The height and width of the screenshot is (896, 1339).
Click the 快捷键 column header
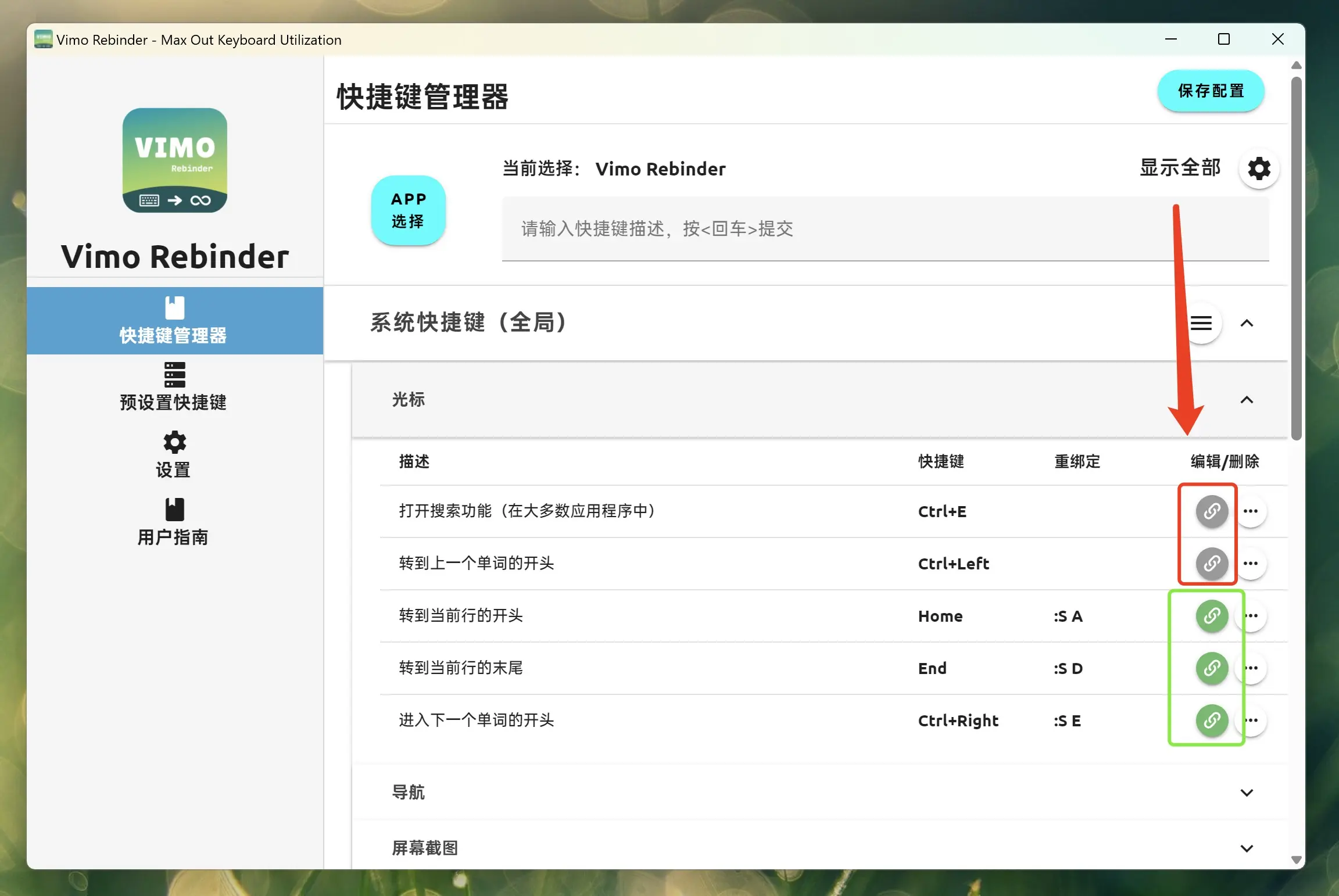[941, 462]
